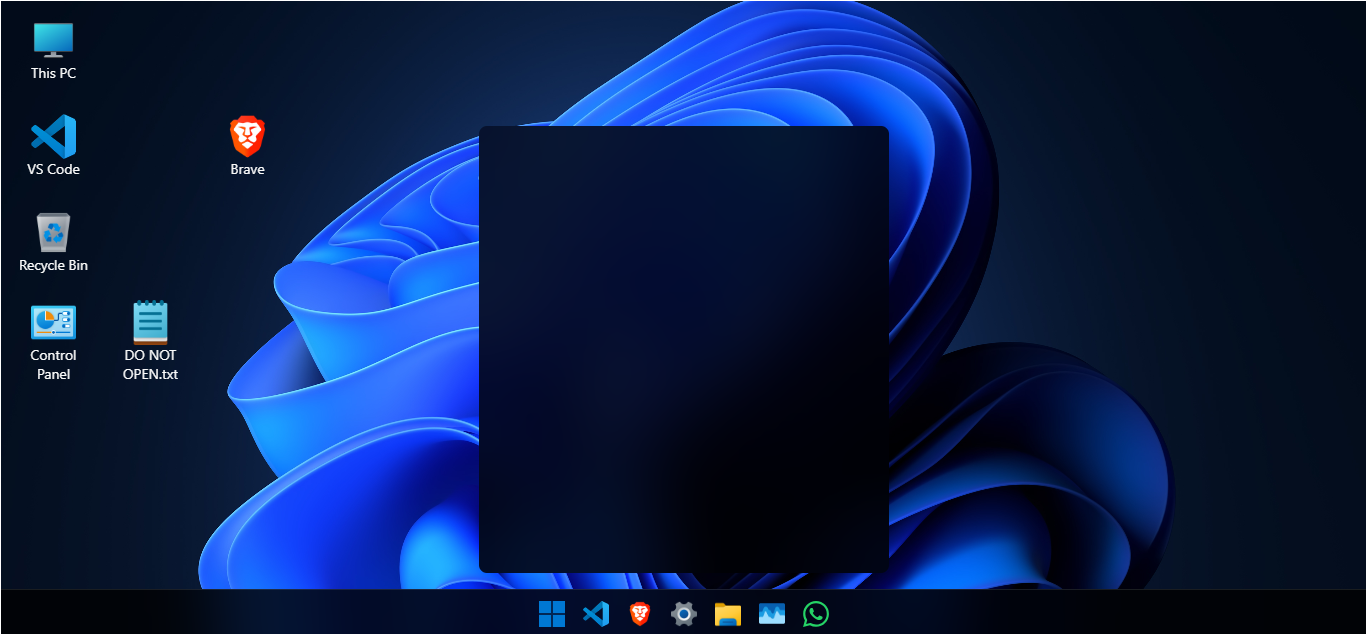The width and height of the screenshot is (1367, 635).
Task: Open File Explorer from the taskbar
Action: (x=727, y=613)
